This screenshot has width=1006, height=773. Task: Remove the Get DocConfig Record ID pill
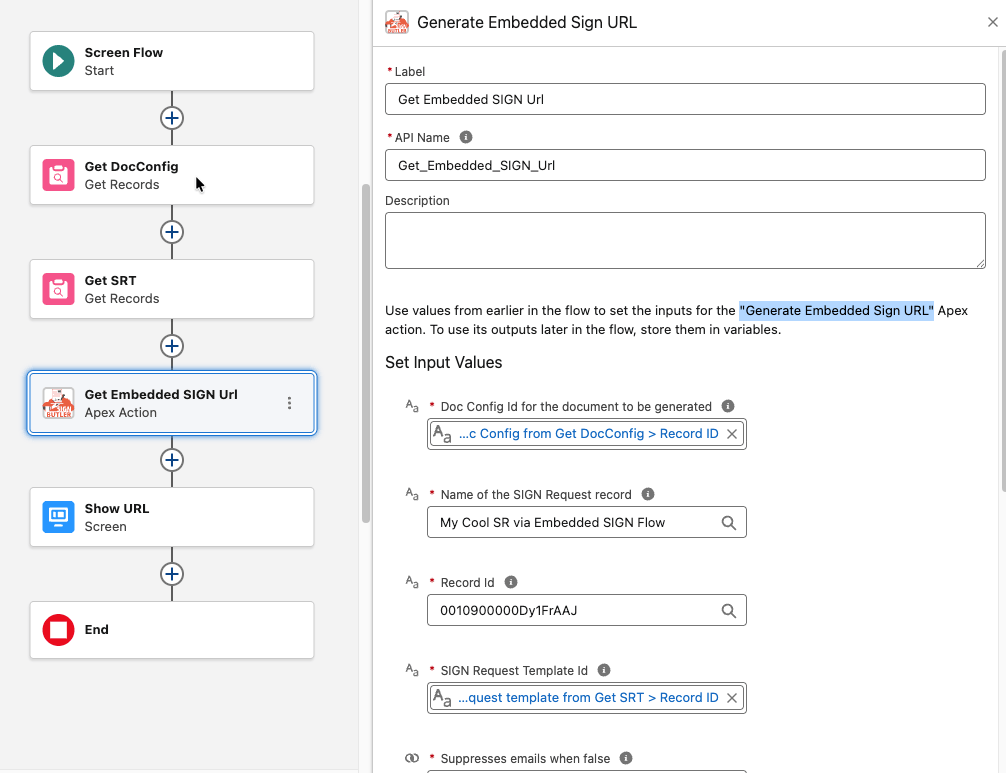(x=731, y=434)
